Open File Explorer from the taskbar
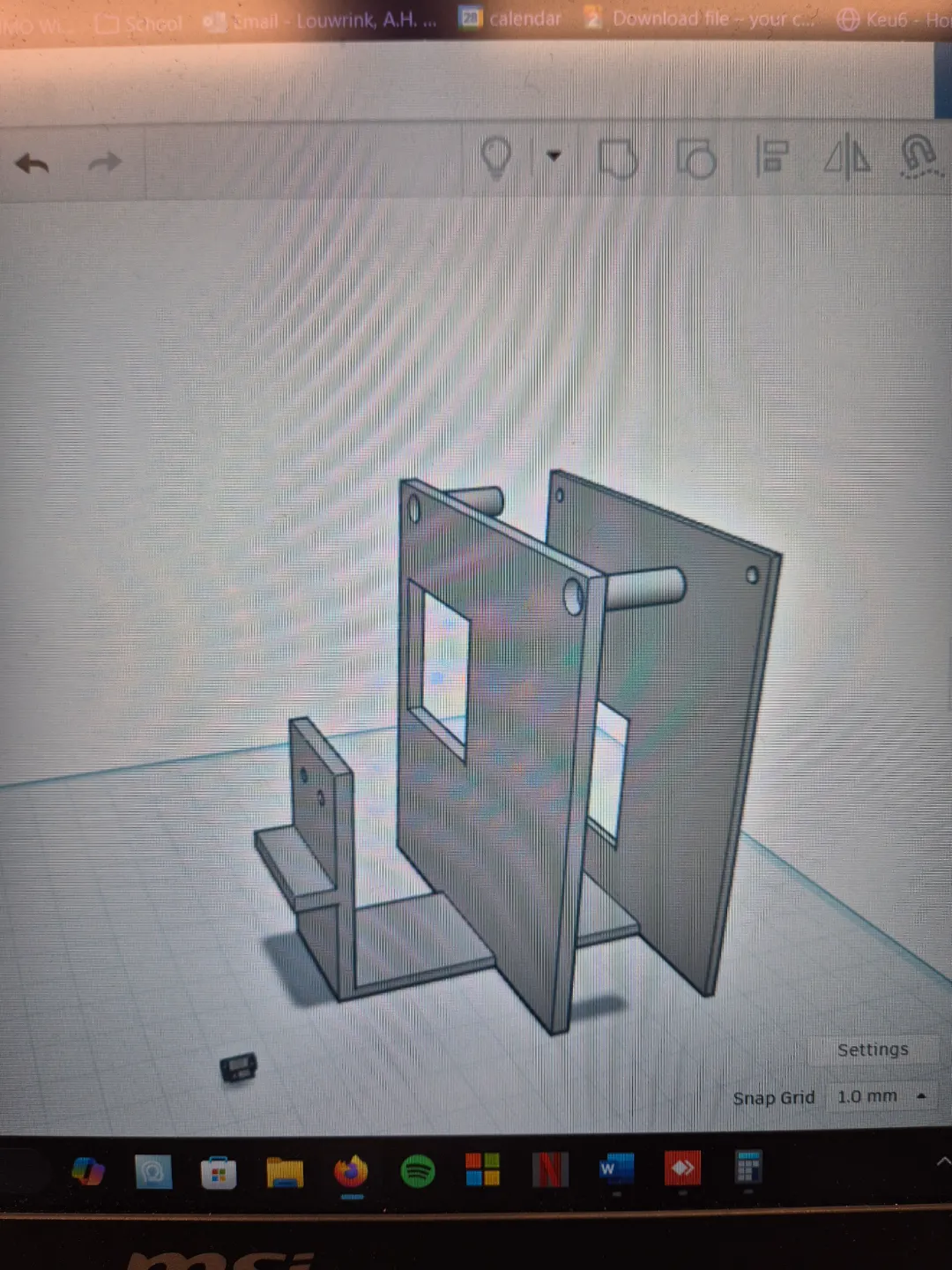 click(x=285, y=1173)
